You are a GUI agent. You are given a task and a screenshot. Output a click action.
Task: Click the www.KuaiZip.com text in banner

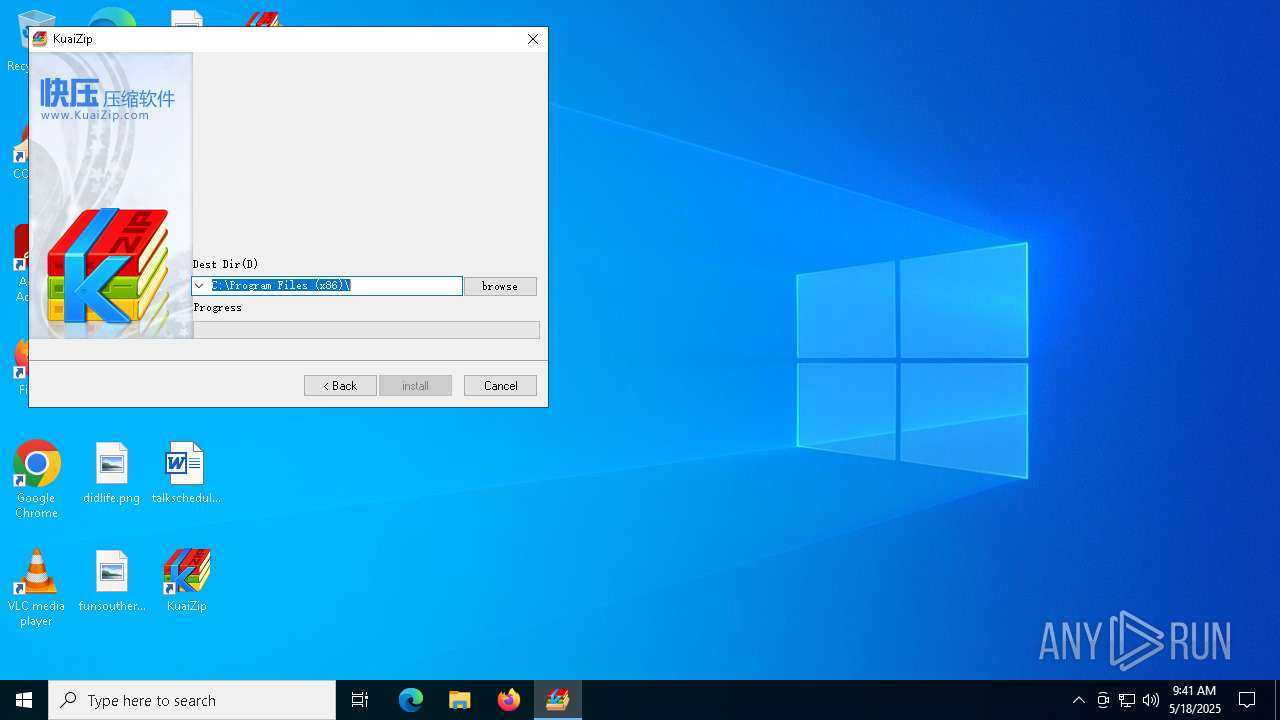(95, 115)
